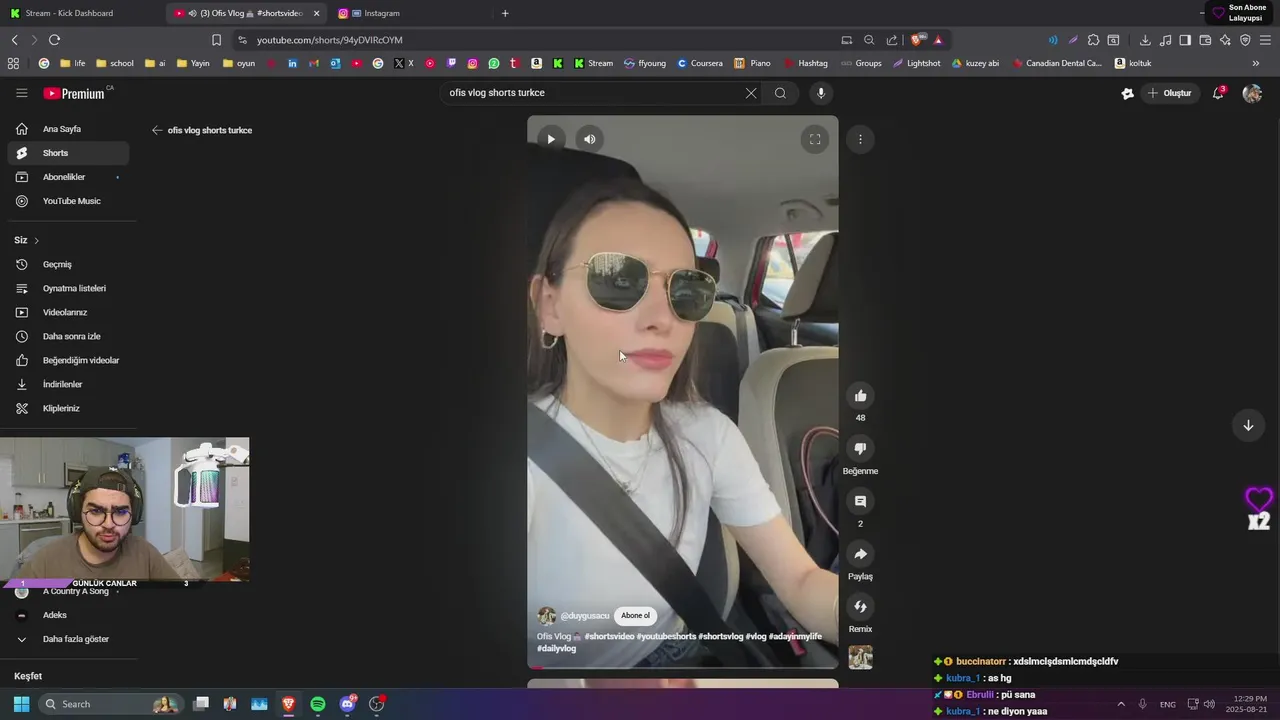Open Ana Sayfa in sidebar

[68, 129]
